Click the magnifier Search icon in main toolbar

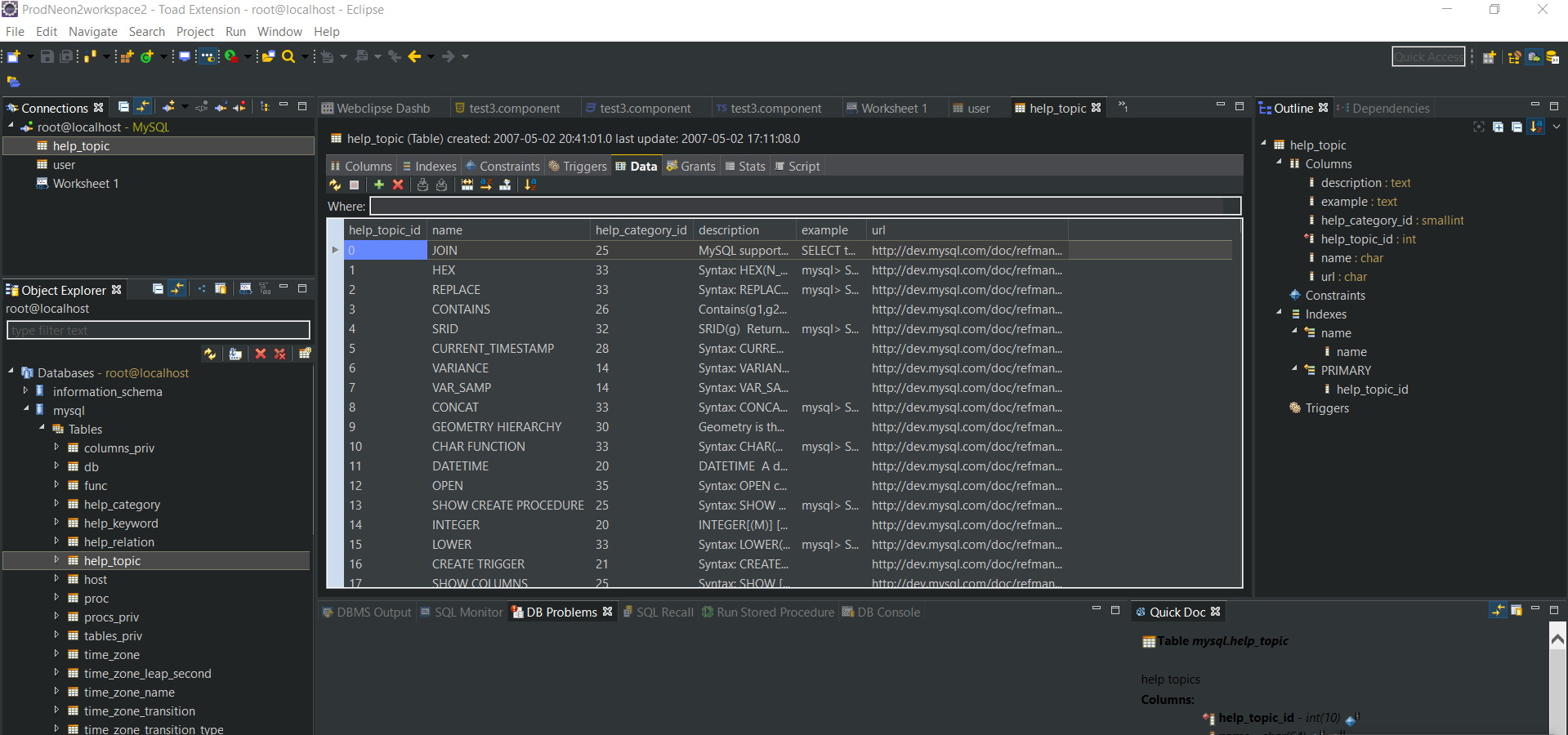288,56
